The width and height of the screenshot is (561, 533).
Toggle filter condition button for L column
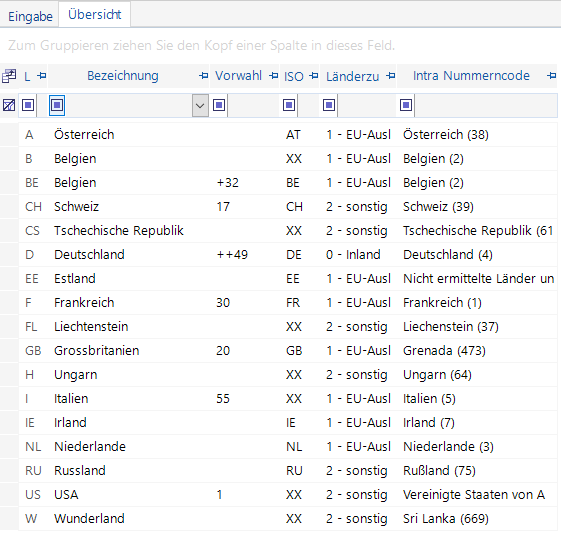(x=28, y=105)
